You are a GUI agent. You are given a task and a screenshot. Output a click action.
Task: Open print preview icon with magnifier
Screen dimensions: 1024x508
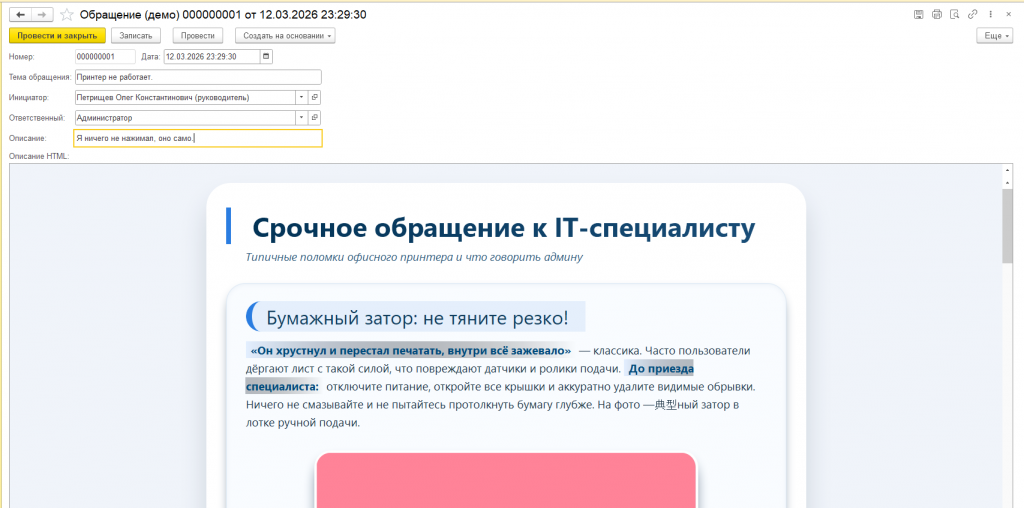click(x=954, y=14)
